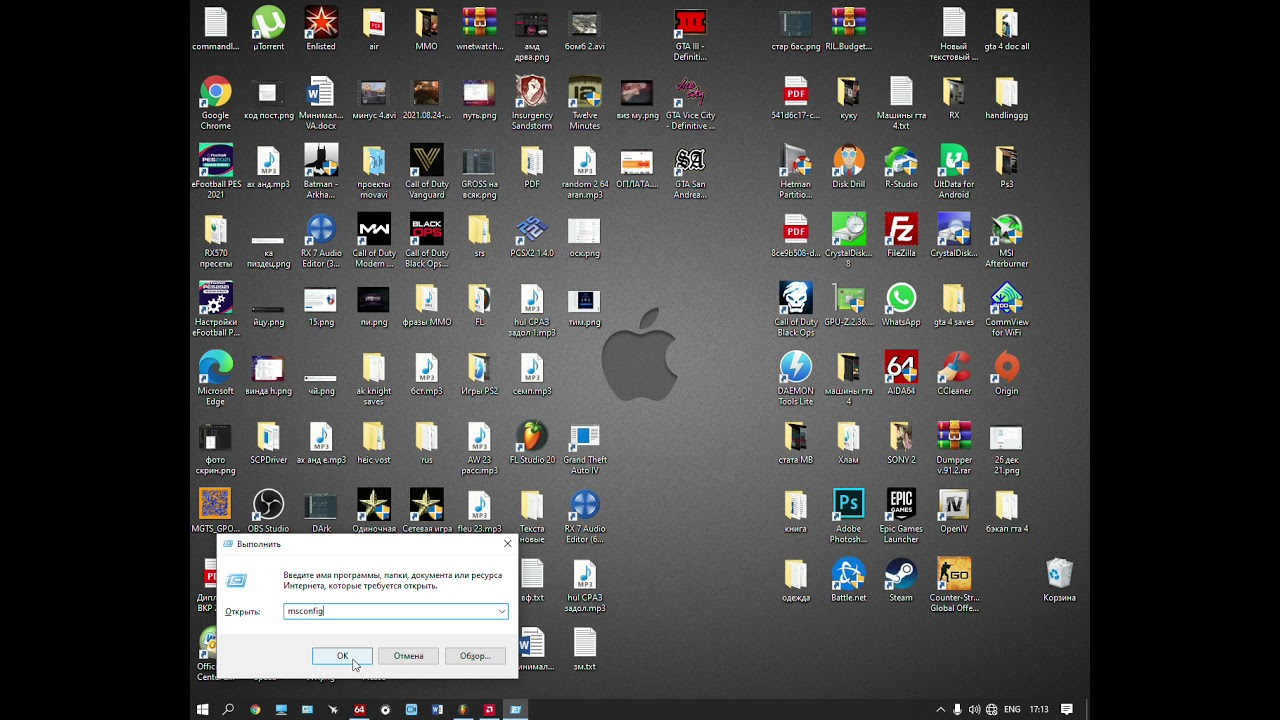Select the UltData for Android icon
The height and width of the screenshot is (720, 1280).
pos(954,172)
